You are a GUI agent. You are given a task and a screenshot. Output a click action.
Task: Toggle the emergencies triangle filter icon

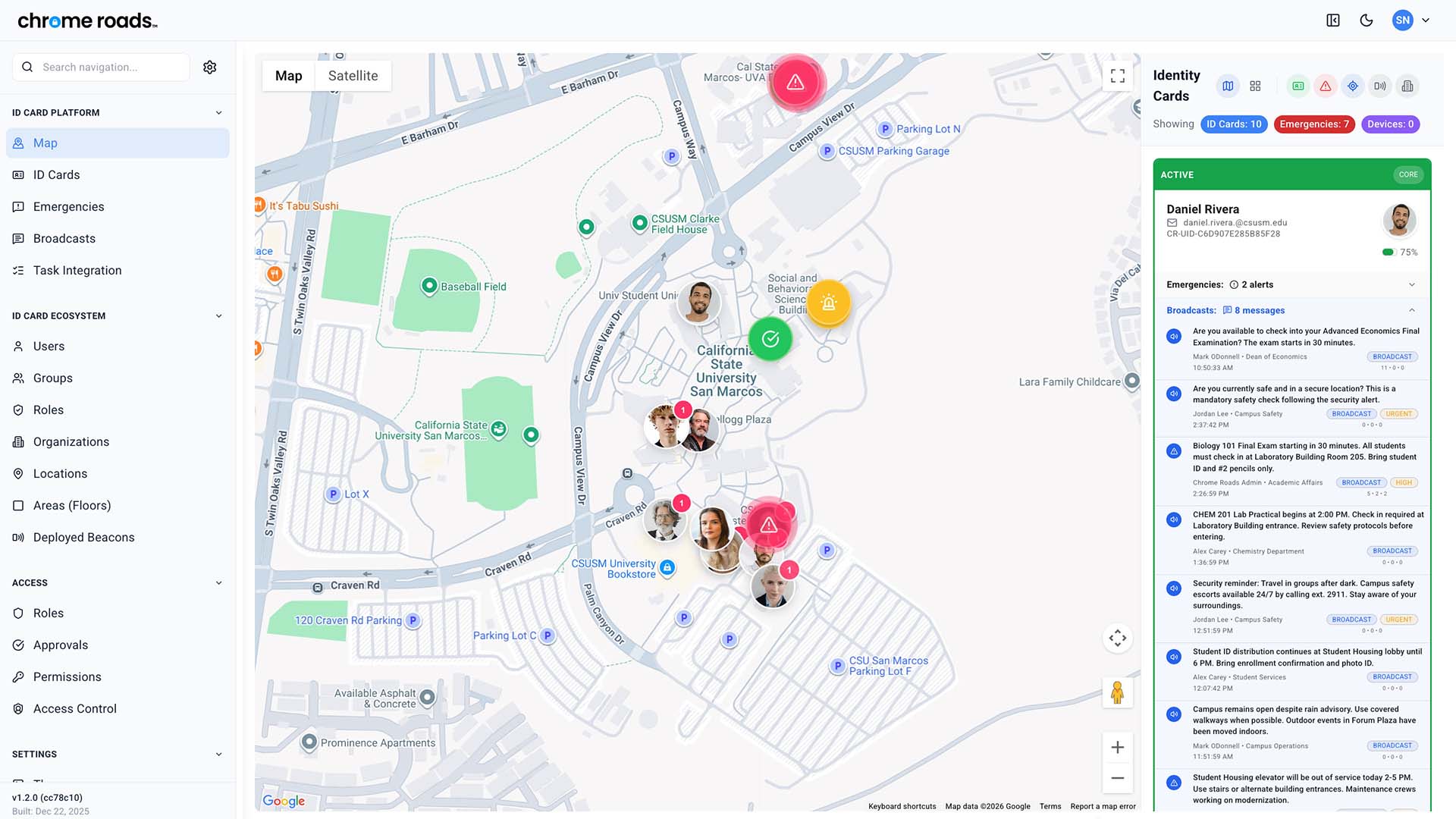(1325, 86)
